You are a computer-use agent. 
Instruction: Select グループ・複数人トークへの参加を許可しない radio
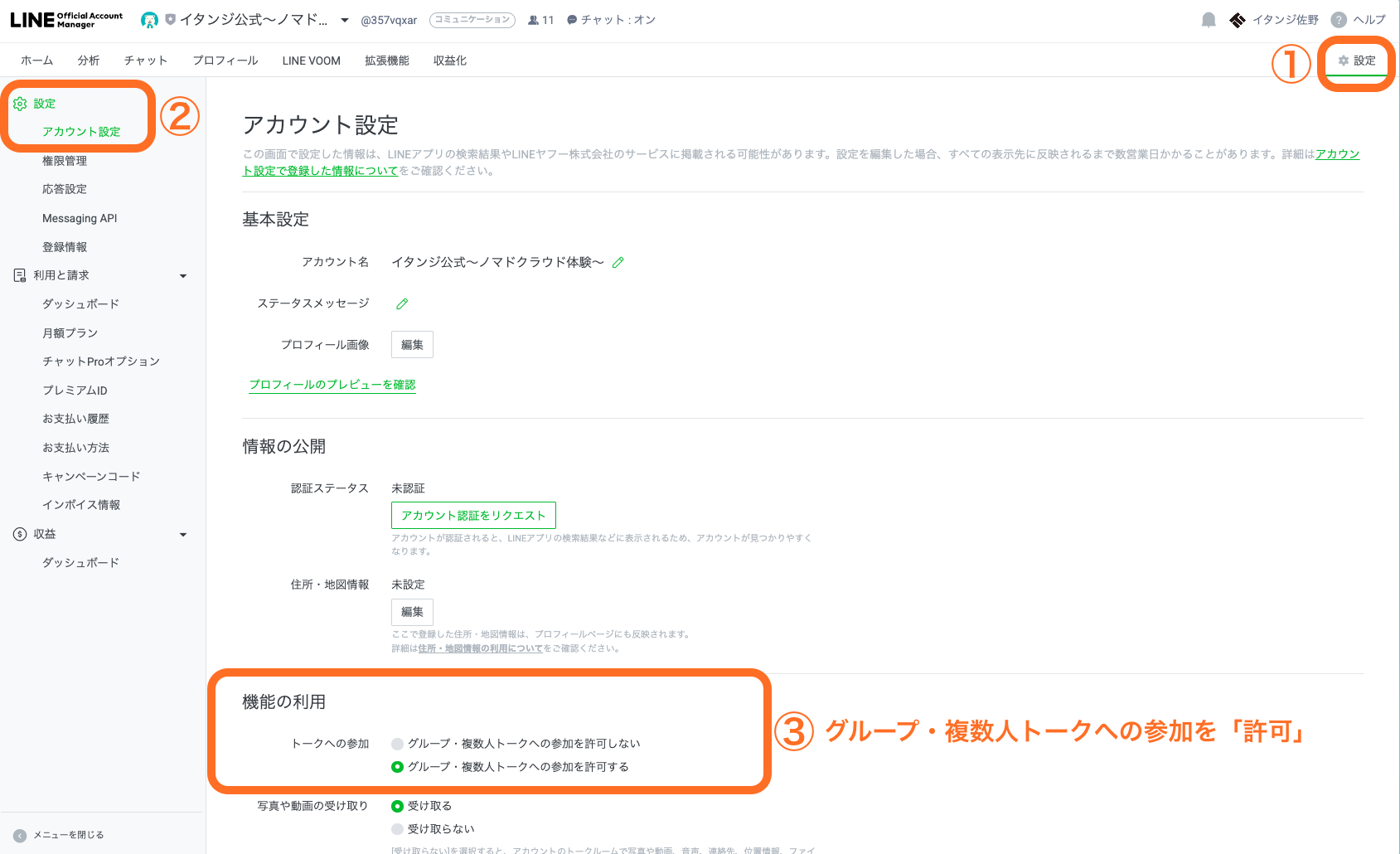[398, 744]
